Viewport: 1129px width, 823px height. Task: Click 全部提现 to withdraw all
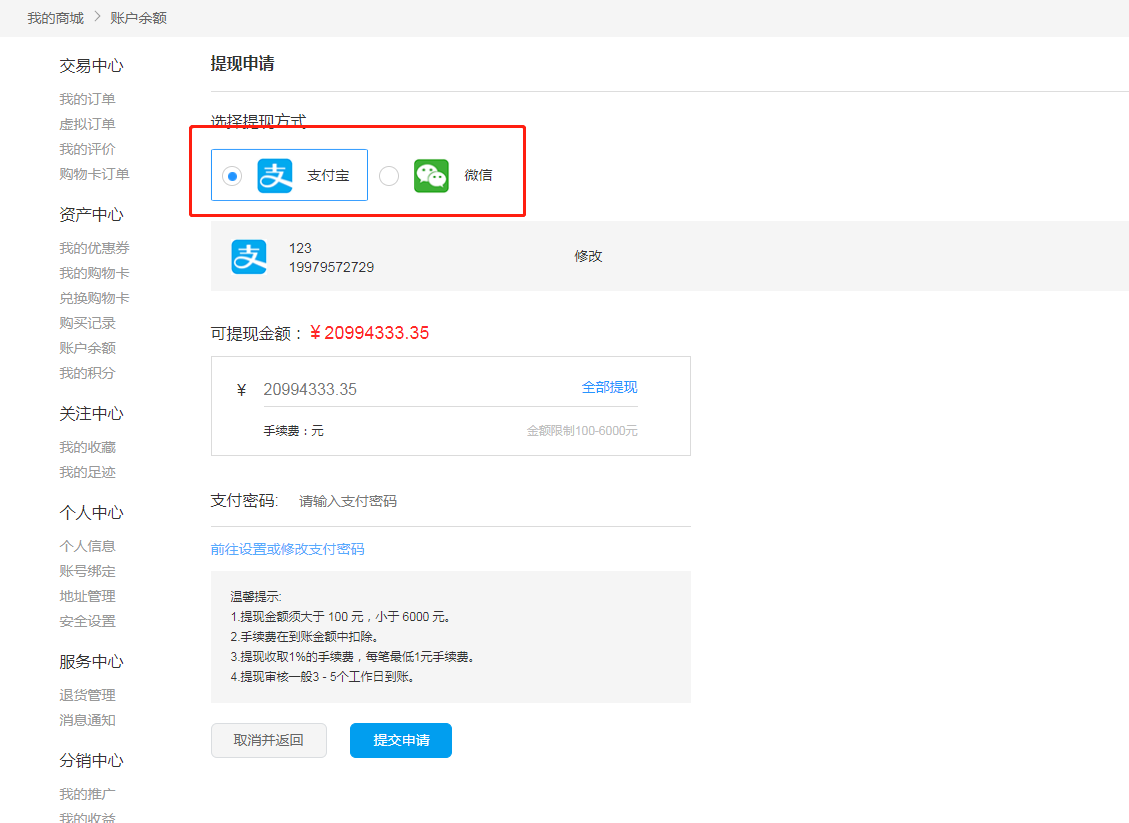(x=609, y=388)
